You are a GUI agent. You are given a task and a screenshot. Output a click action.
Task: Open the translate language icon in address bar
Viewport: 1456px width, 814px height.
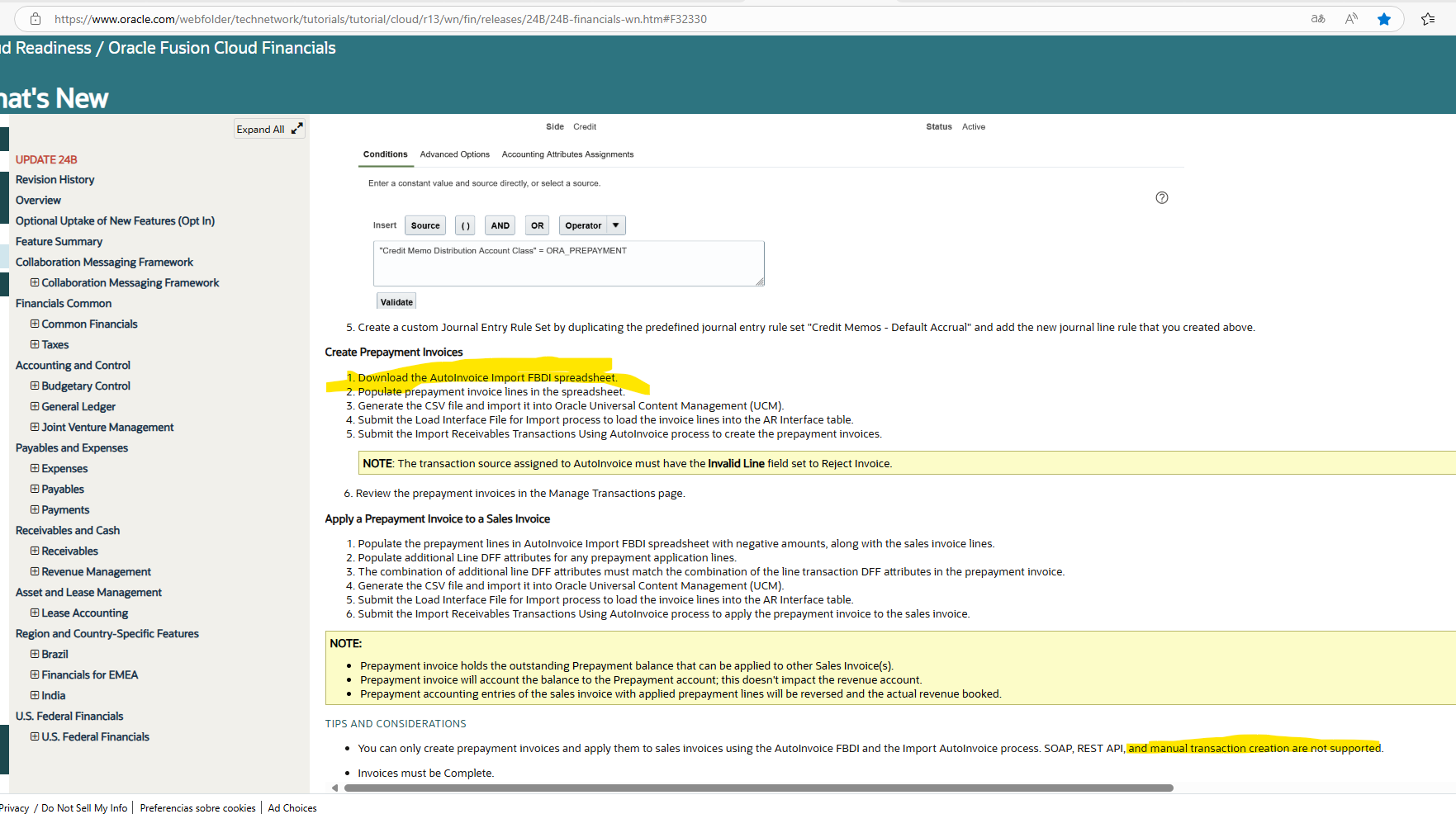(x=1318, y=18)
